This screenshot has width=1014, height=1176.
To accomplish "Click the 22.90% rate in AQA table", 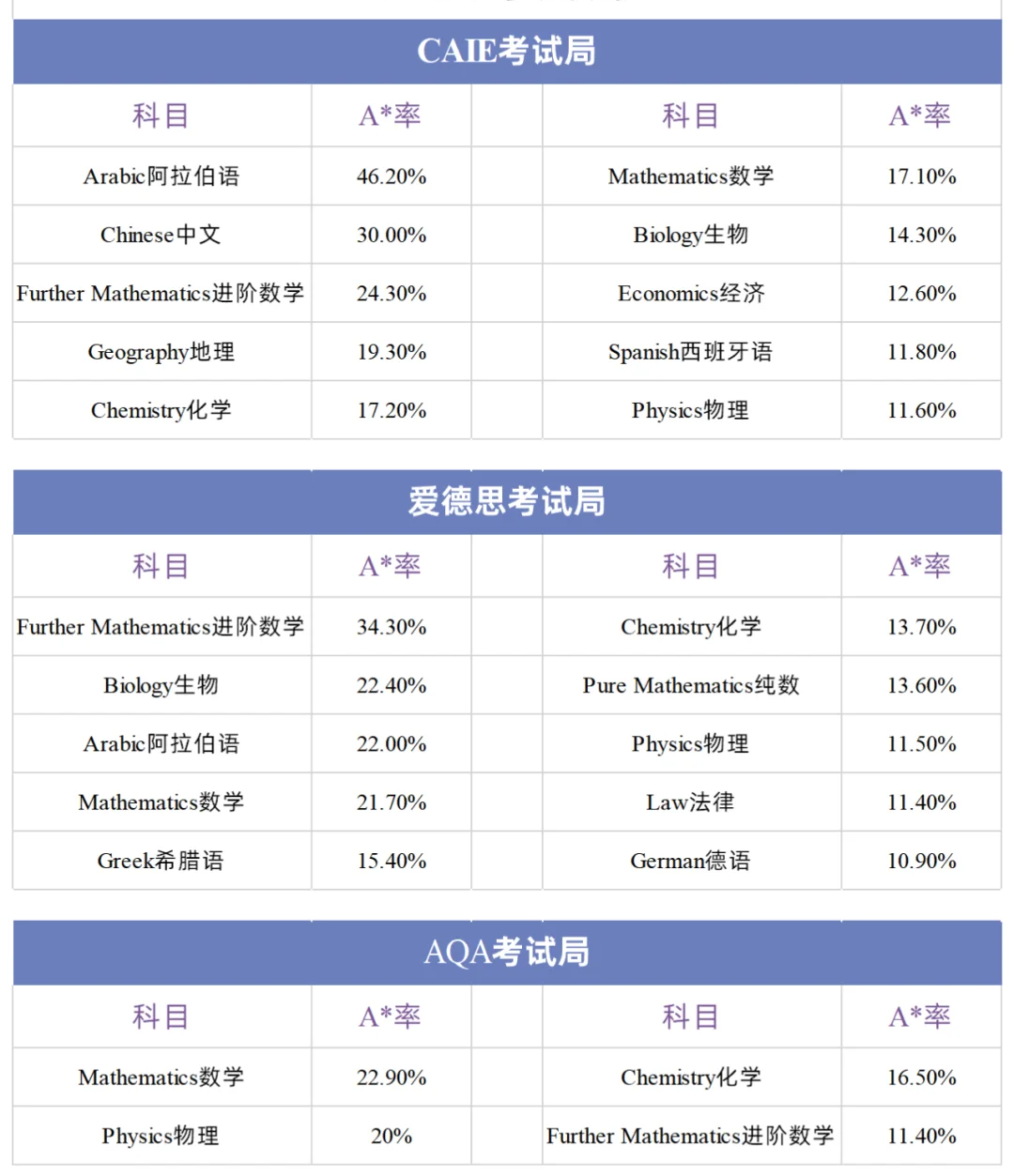I will click(392, 1077).
